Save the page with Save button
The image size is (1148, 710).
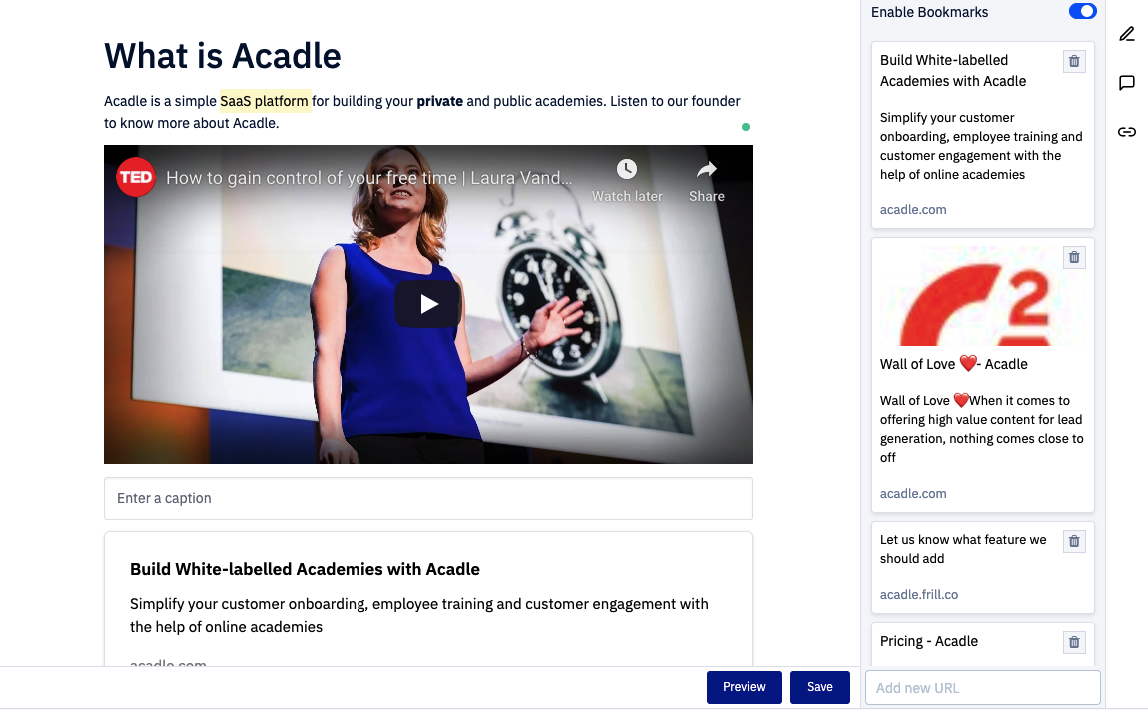(819, 687)
